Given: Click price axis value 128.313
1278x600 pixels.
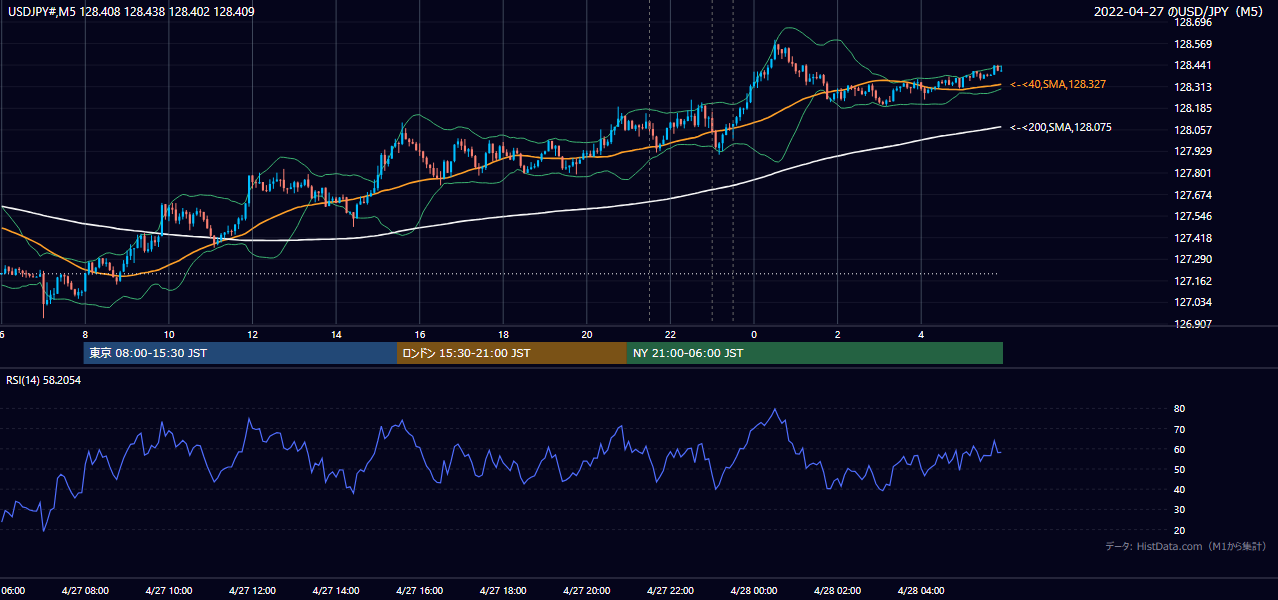Looking at the screenshot, I should point(1192,87).
